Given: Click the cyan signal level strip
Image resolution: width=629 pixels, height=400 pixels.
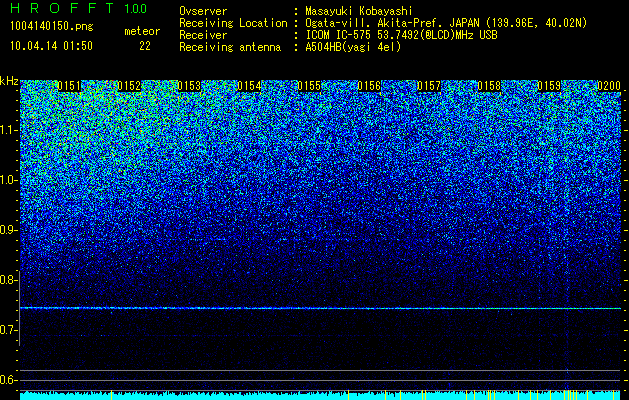Looking at the screenshot, I should (320, 396).
